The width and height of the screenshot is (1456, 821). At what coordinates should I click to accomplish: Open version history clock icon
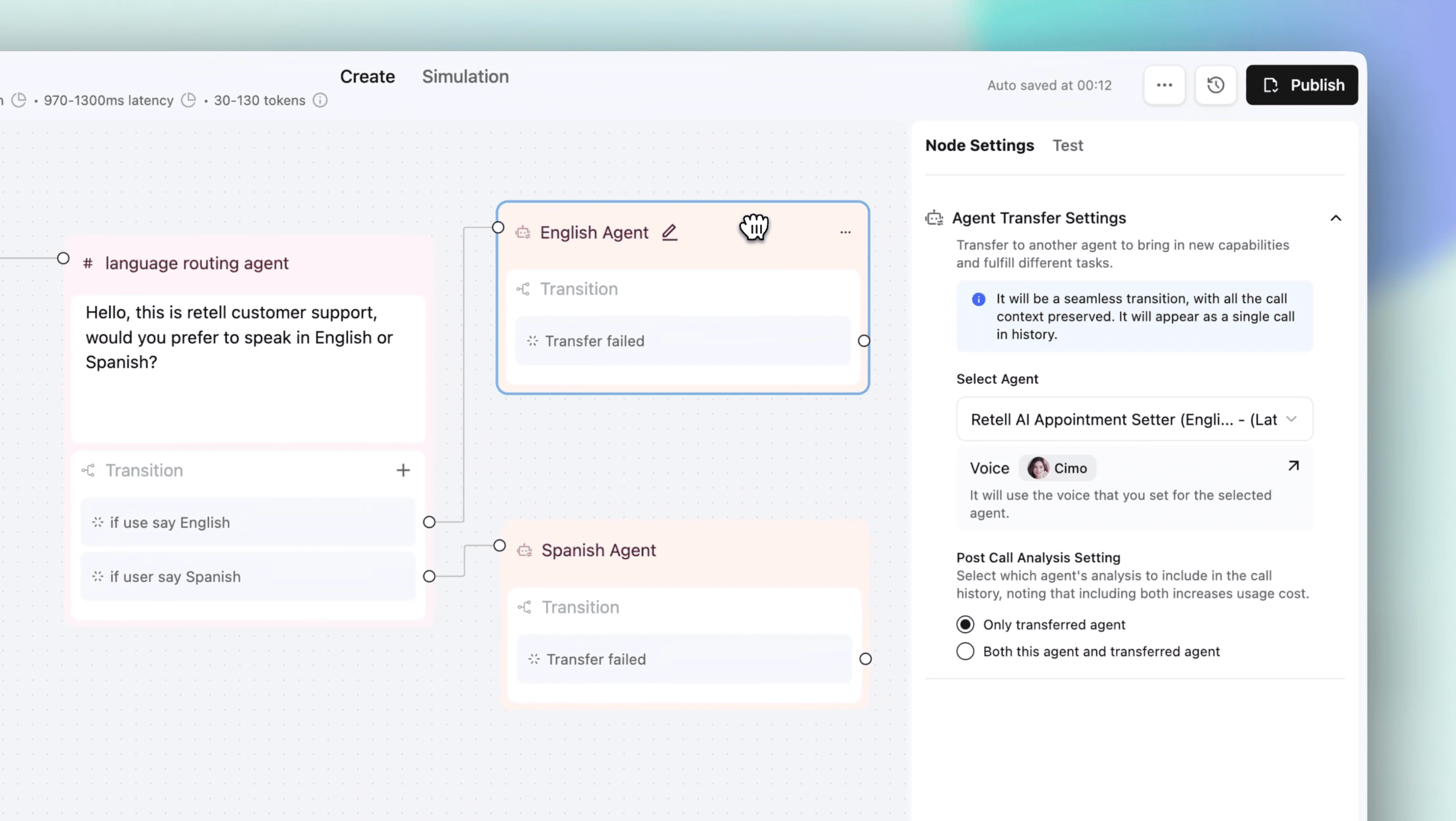[x=1215, y=85]
